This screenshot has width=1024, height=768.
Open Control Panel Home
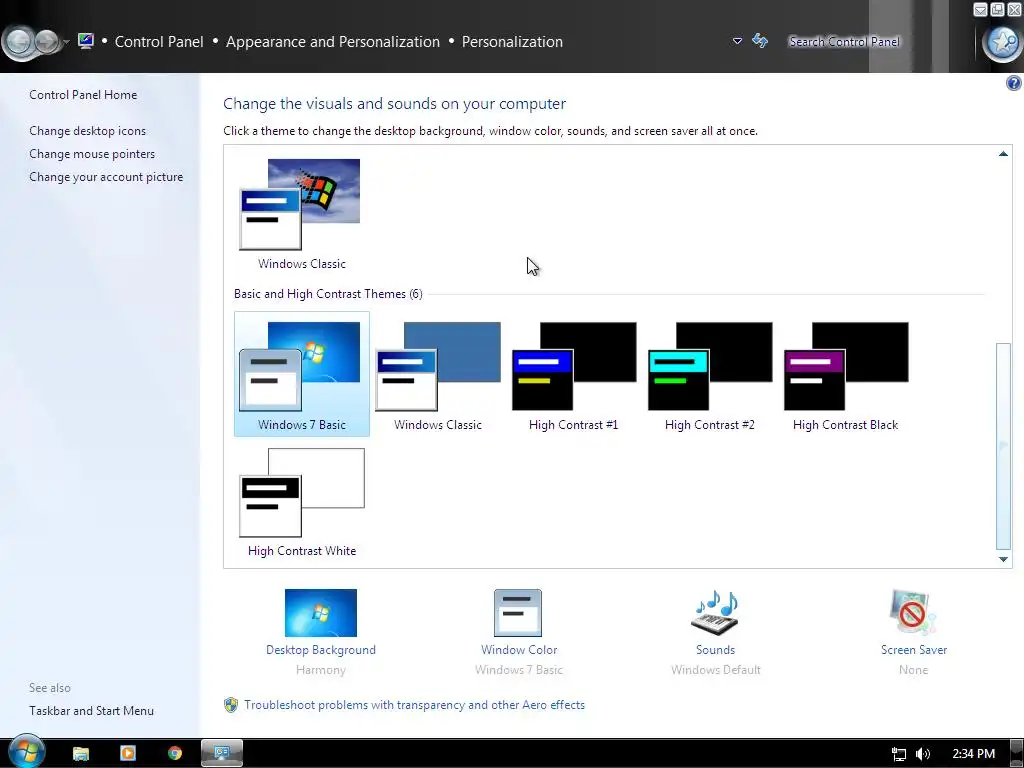(83, 95)
